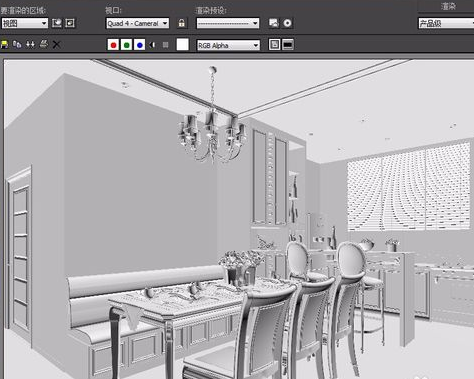
Task: Open the 渲染预设 render preset dropdown
Action: point(228,23)
